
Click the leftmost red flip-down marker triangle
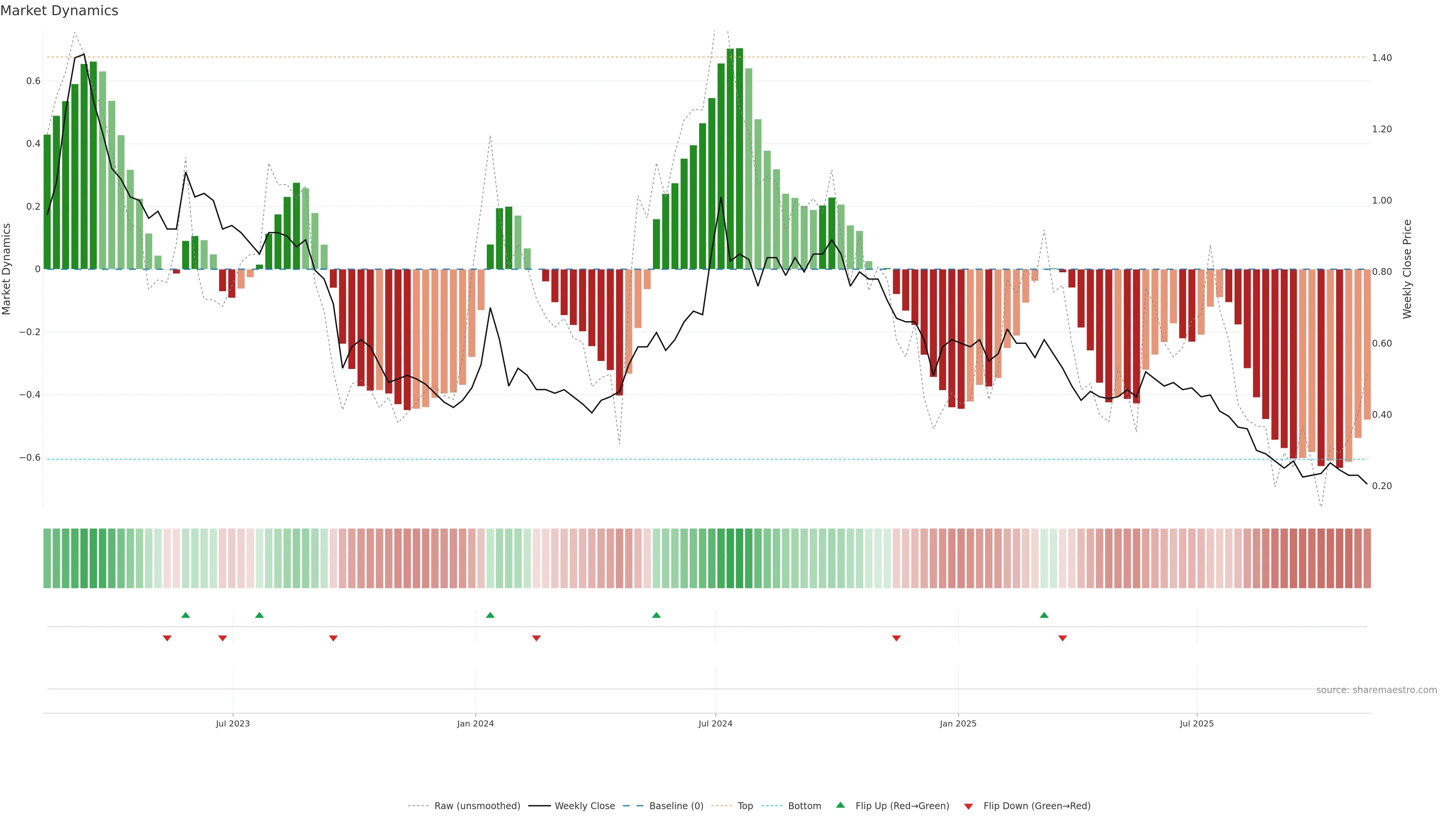point(167,638)
